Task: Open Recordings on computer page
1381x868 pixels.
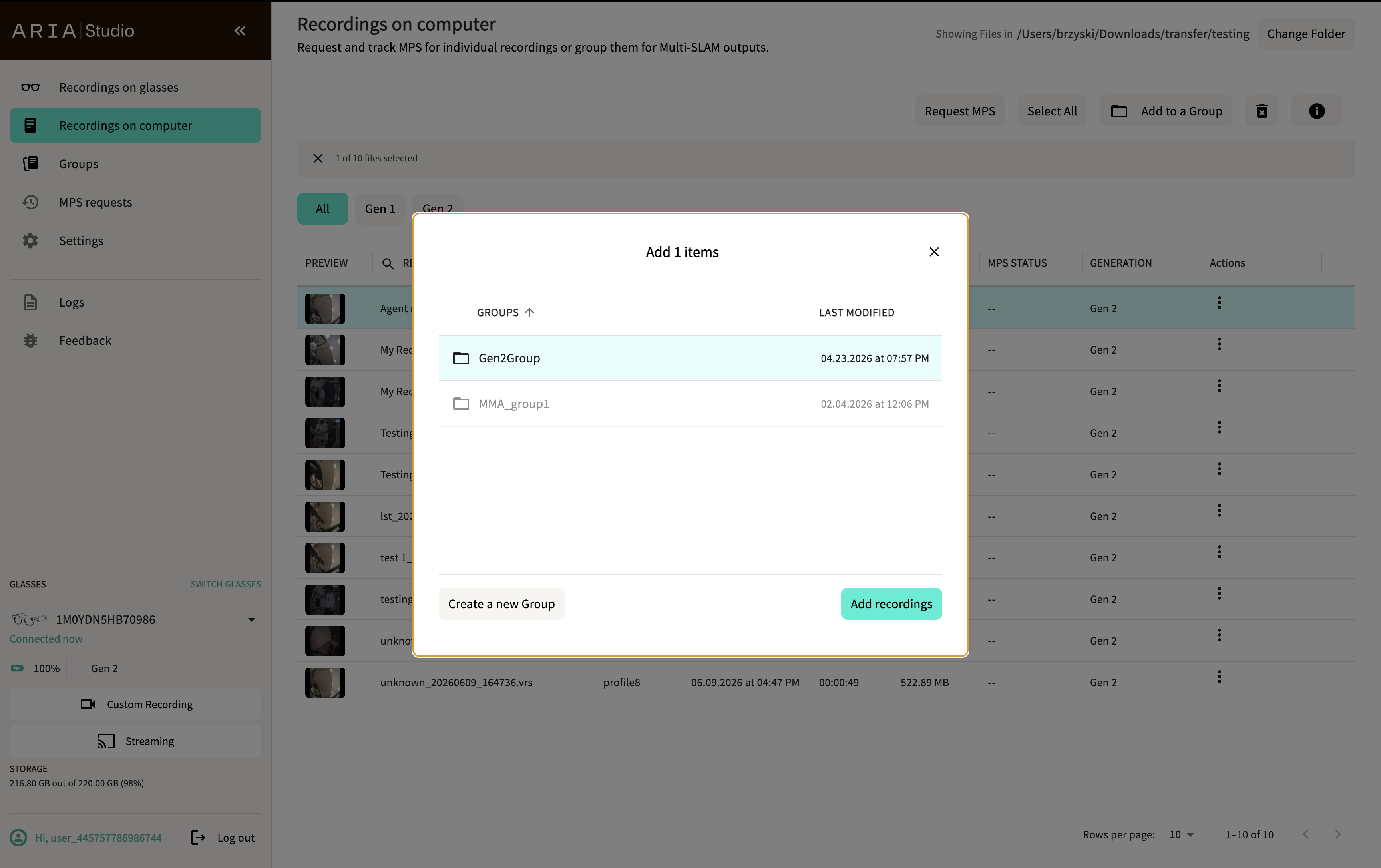Action: (135, 125)
